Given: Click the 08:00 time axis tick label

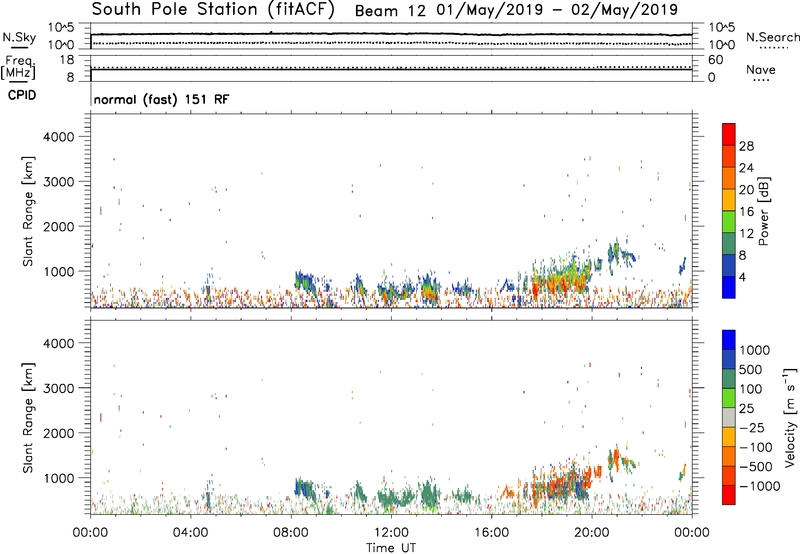Looking at the screenshot, I should 291,533.
